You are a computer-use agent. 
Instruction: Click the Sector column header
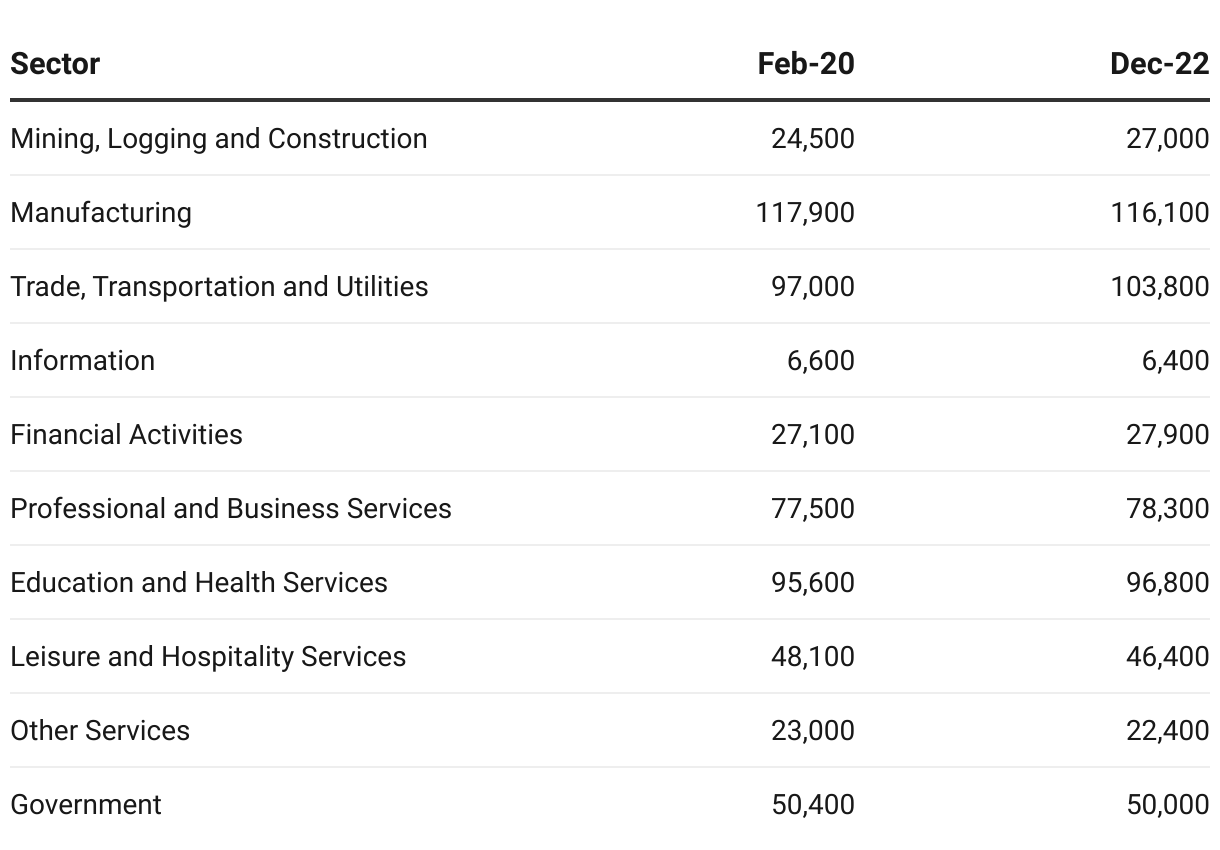pos(55,64)
